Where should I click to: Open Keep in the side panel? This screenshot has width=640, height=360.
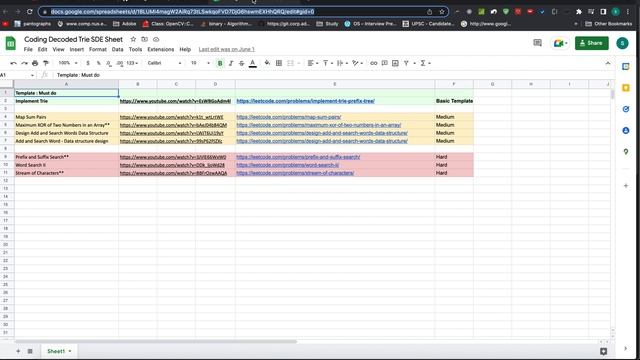pyautogui.click(x=626, y=88)
